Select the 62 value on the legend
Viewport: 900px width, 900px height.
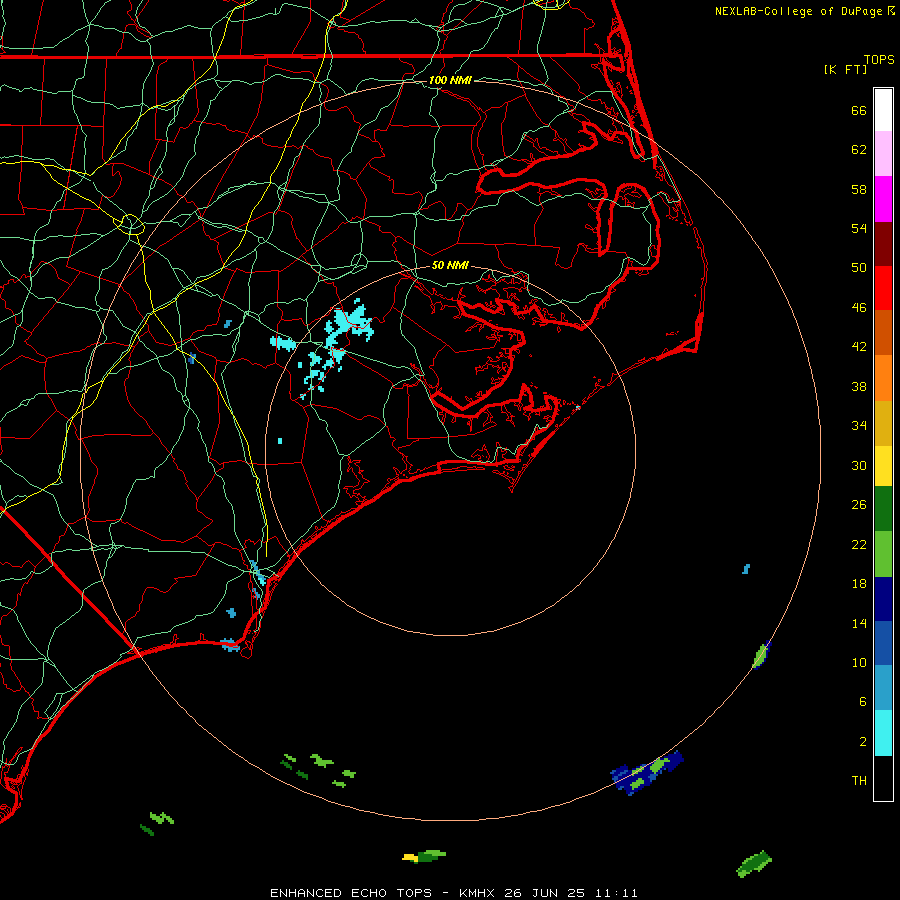point(859,150)
